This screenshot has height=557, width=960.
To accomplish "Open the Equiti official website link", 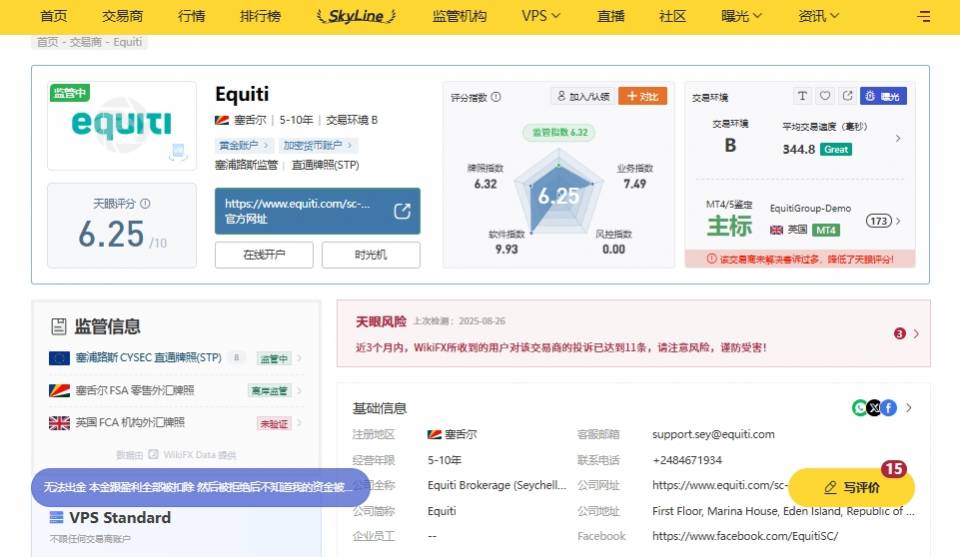I will tap(317, 211).
